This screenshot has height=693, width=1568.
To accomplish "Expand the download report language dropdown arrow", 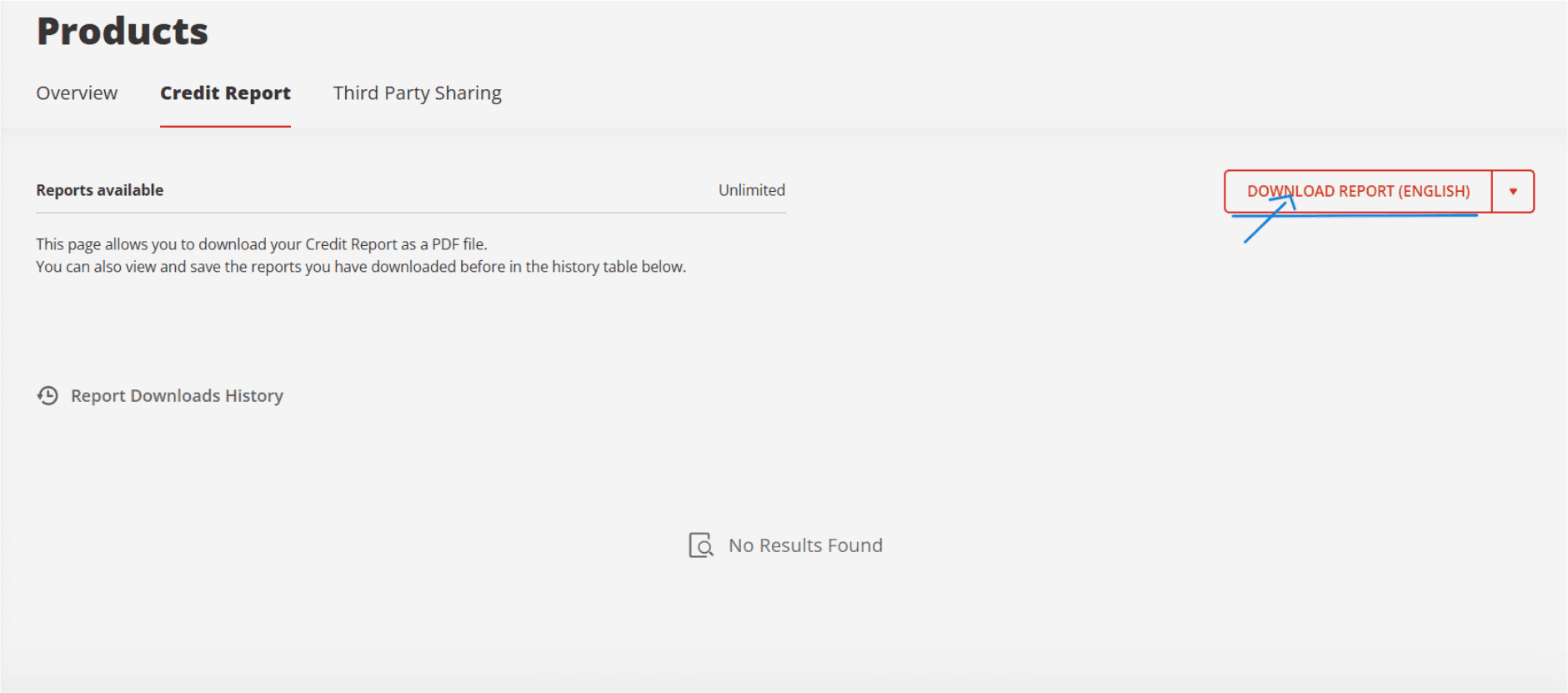I will [x=1513, y=192].
